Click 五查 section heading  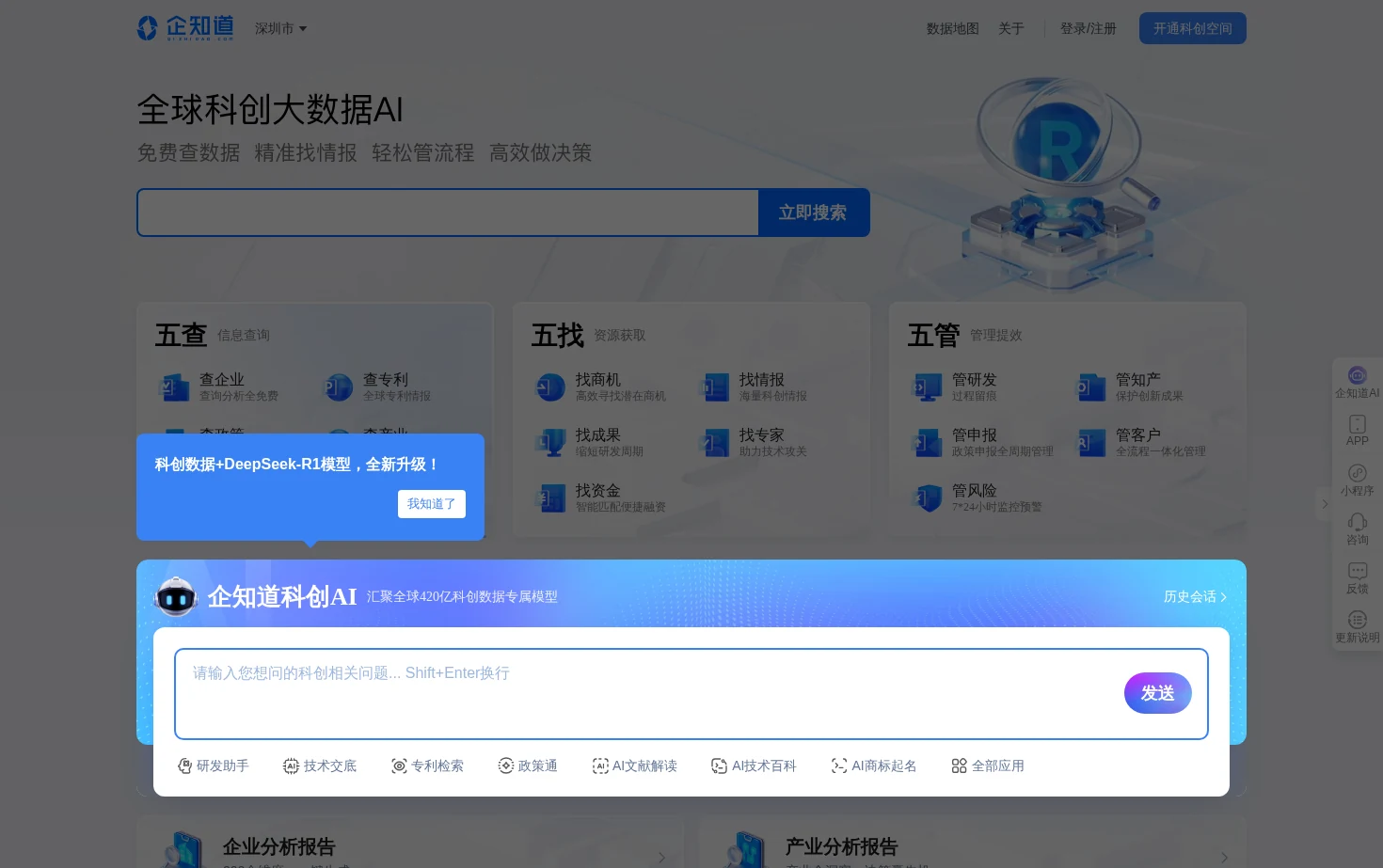[x=181, y=336]
